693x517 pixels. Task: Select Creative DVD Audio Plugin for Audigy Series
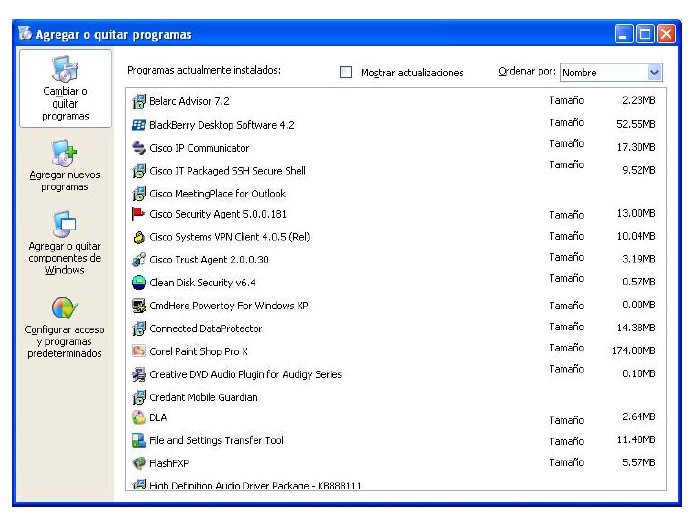(x=245, y=375)
